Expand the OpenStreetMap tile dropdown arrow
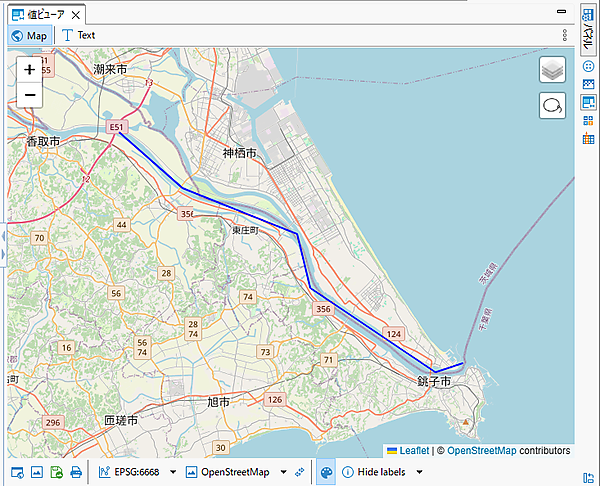The width and height of the screenshot is (600, 486). (x=283, y=472)
